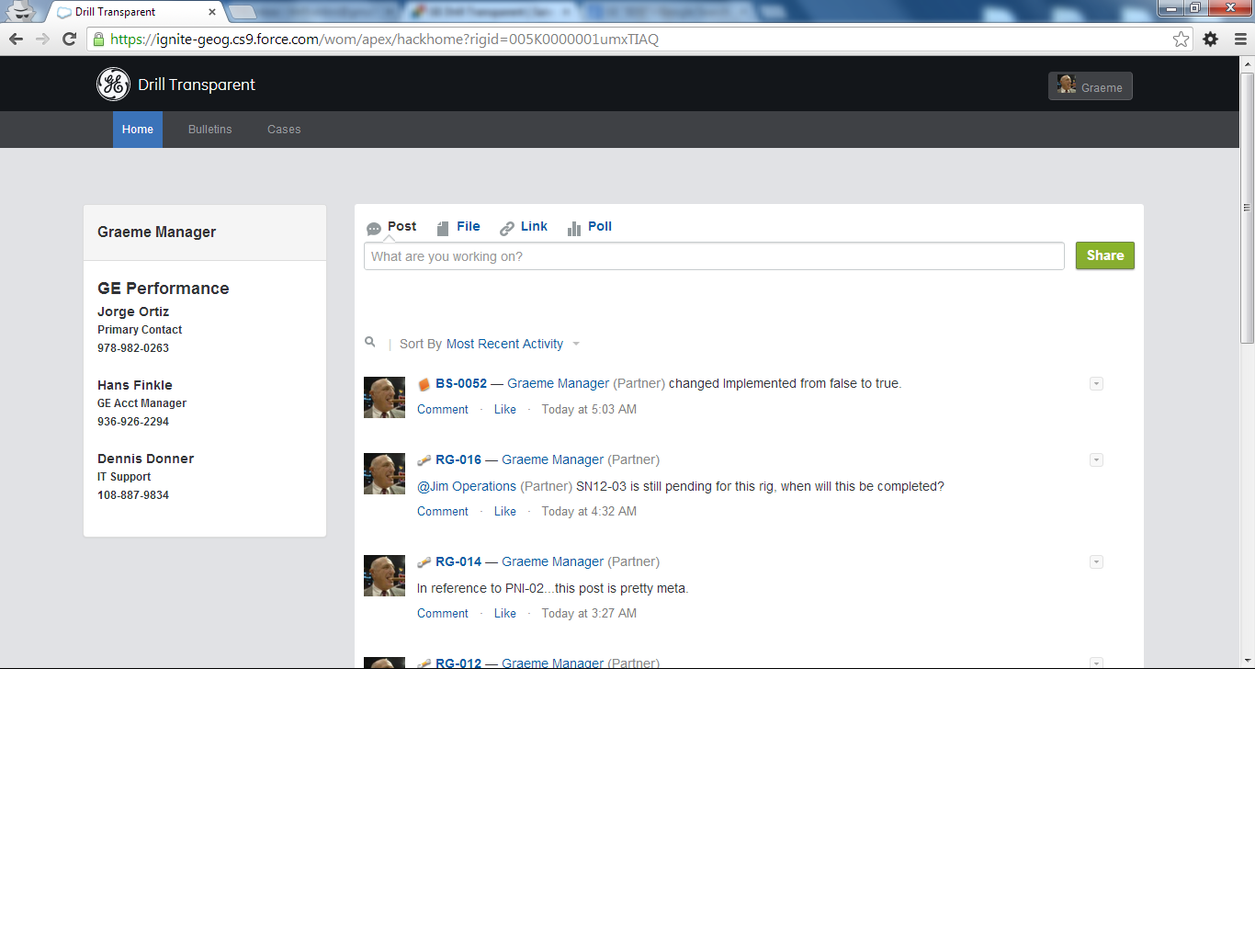Click the flame icon beside BS-0052

click(x=424, y=383)
